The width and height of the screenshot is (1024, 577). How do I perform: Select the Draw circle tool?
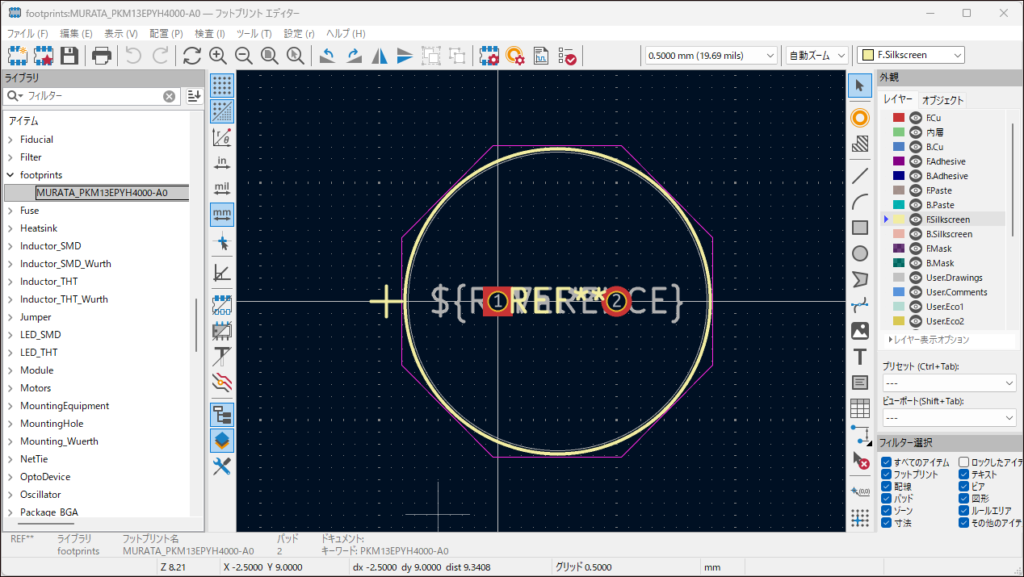[x=859, y=253]
